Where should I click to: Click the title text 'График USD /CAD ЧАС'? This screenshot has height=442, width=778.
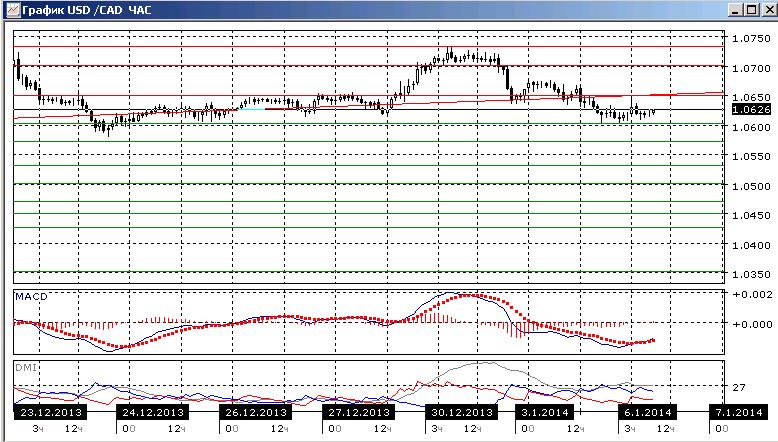[x=86, y=10]
